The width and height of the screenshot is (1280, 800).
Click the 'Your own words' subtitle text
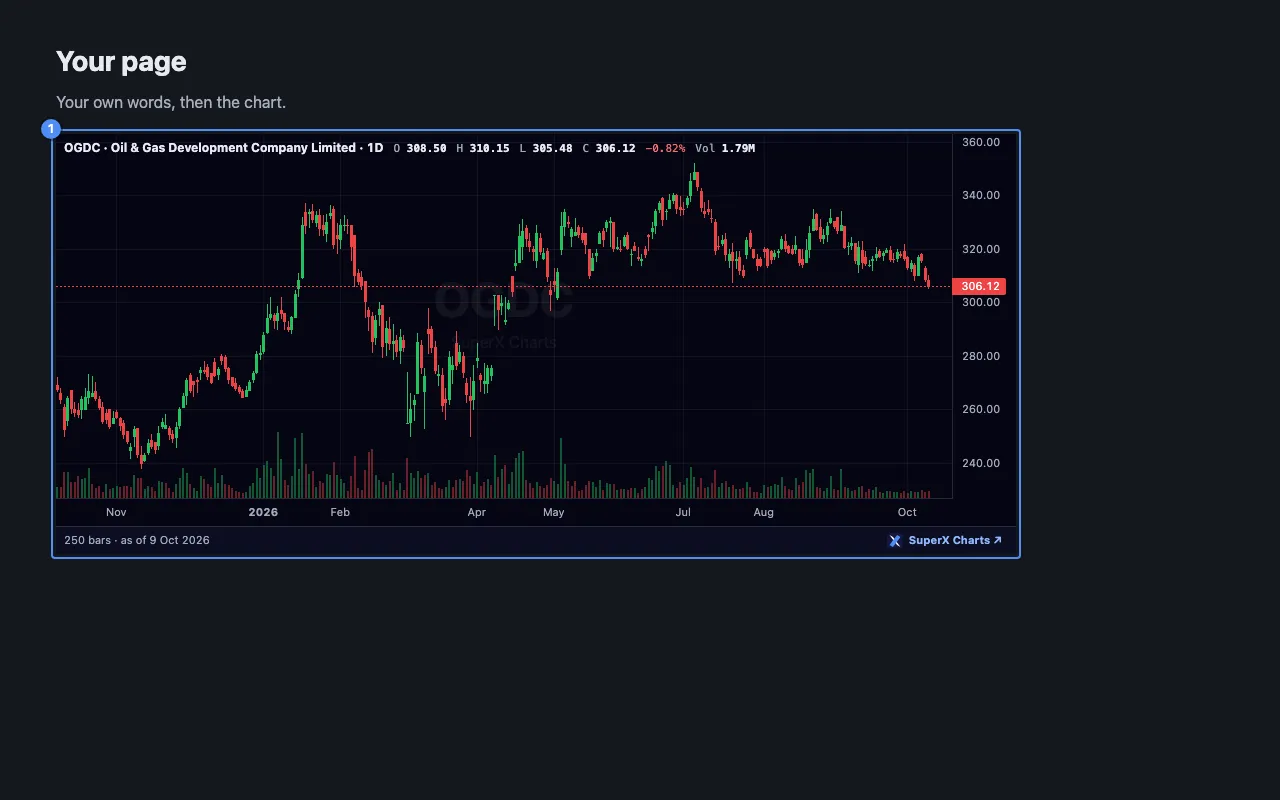tap(171, 102)
